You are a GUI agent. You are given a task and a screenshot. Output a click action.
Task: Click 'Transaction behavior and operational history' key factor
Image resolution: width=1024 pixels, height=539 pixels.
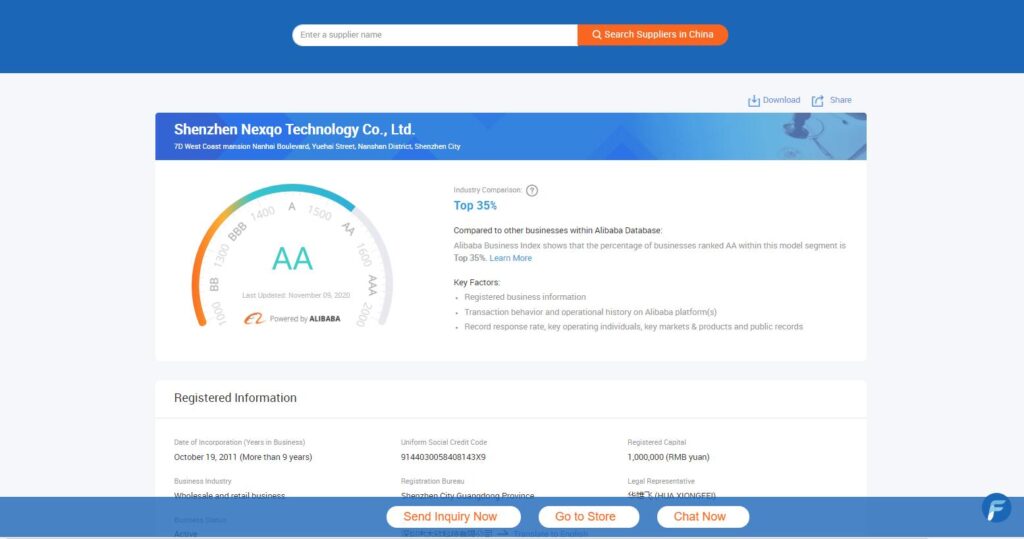(x=590, y=312)
